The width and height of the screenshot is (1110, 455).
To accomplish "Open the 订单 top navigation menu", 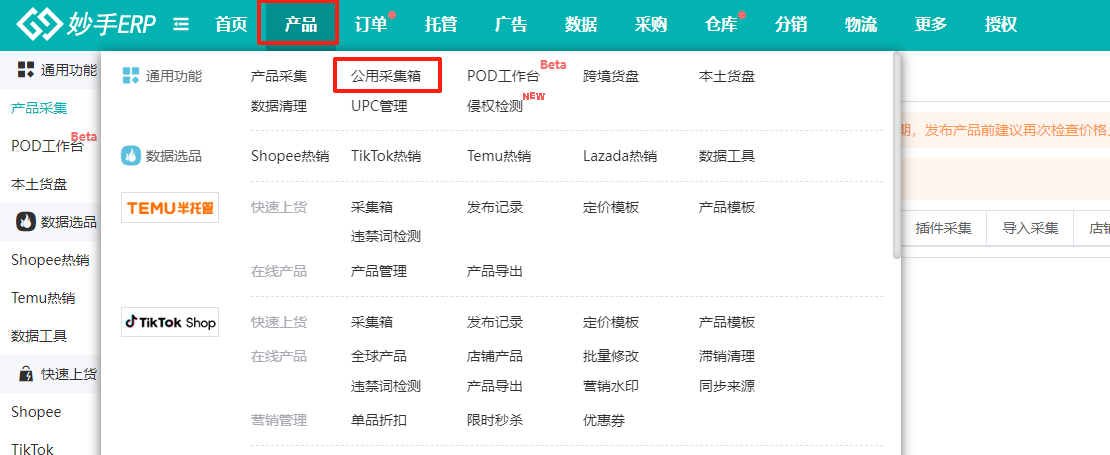I will tap(371, 24).
